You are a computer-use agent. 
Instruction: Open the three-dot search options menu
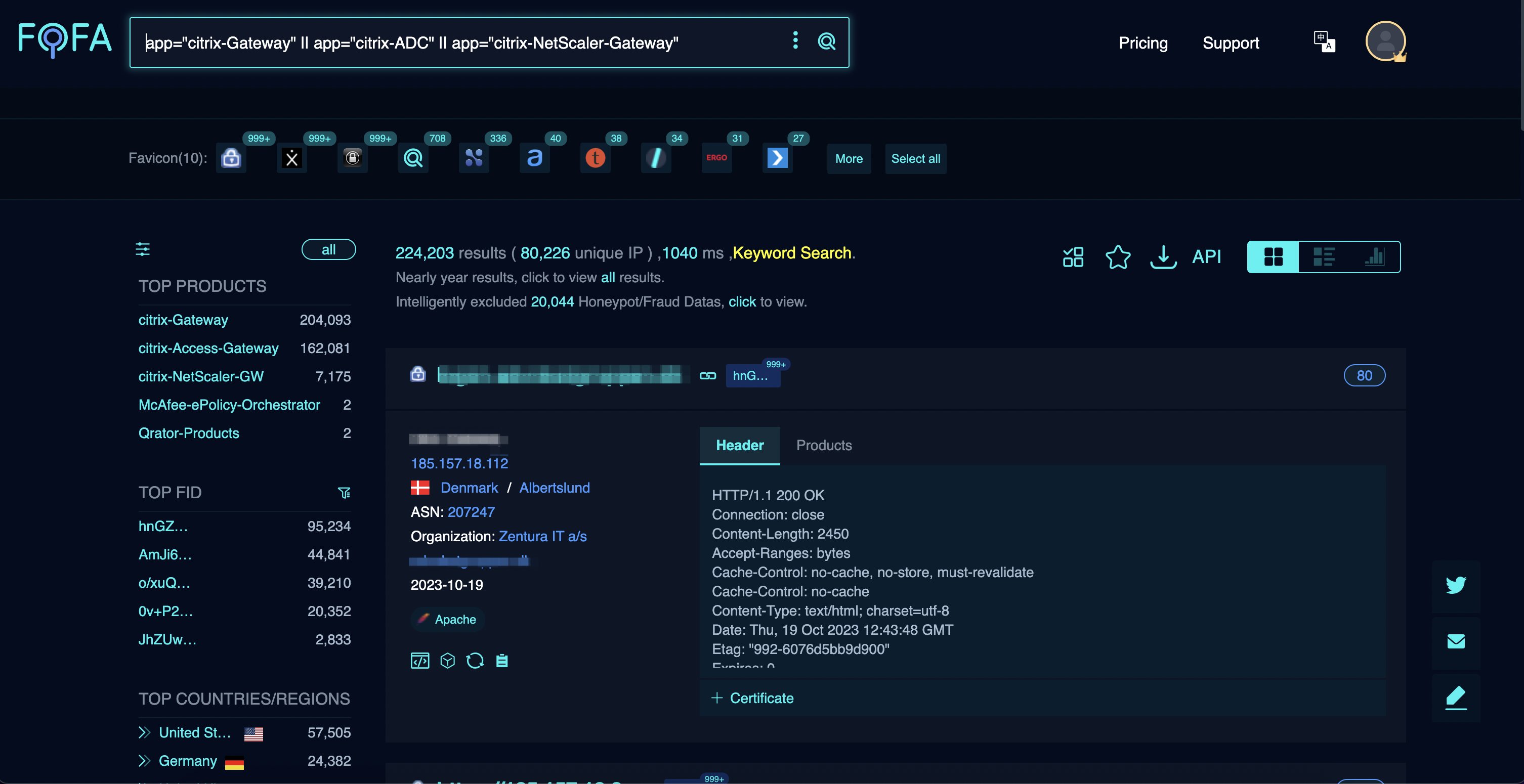tap(795, 41)
